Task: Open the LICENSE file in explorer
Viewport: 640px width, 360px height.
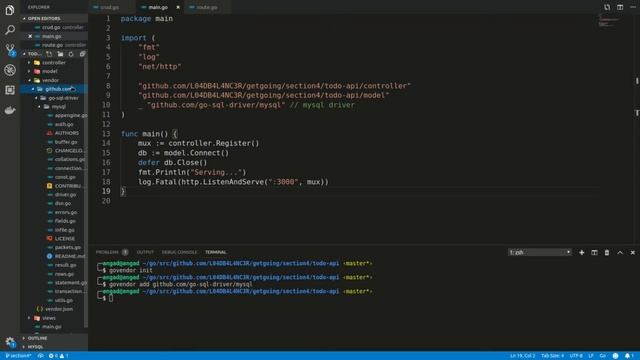Action: click(x=64, y=238)
